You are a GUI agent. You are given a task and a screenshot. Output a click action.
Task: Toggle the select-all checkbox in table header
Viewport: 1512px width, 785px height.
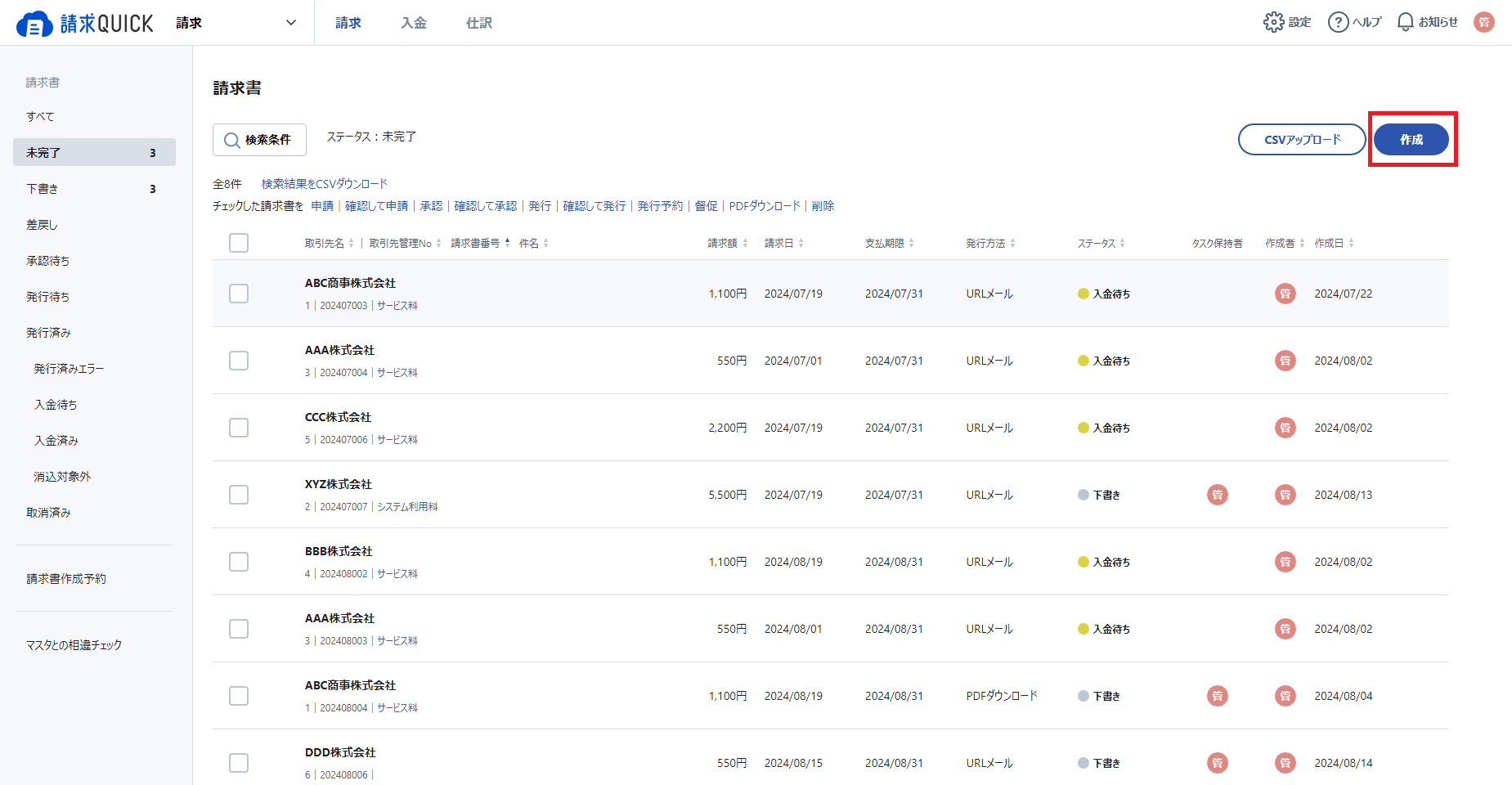(x=239, y=243)
